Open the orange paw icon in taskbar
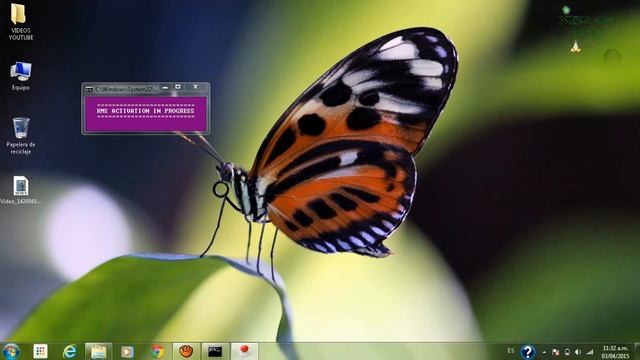The width and height of the screenshot is (640, 360). pyautogui.click(x=186, y=351)
